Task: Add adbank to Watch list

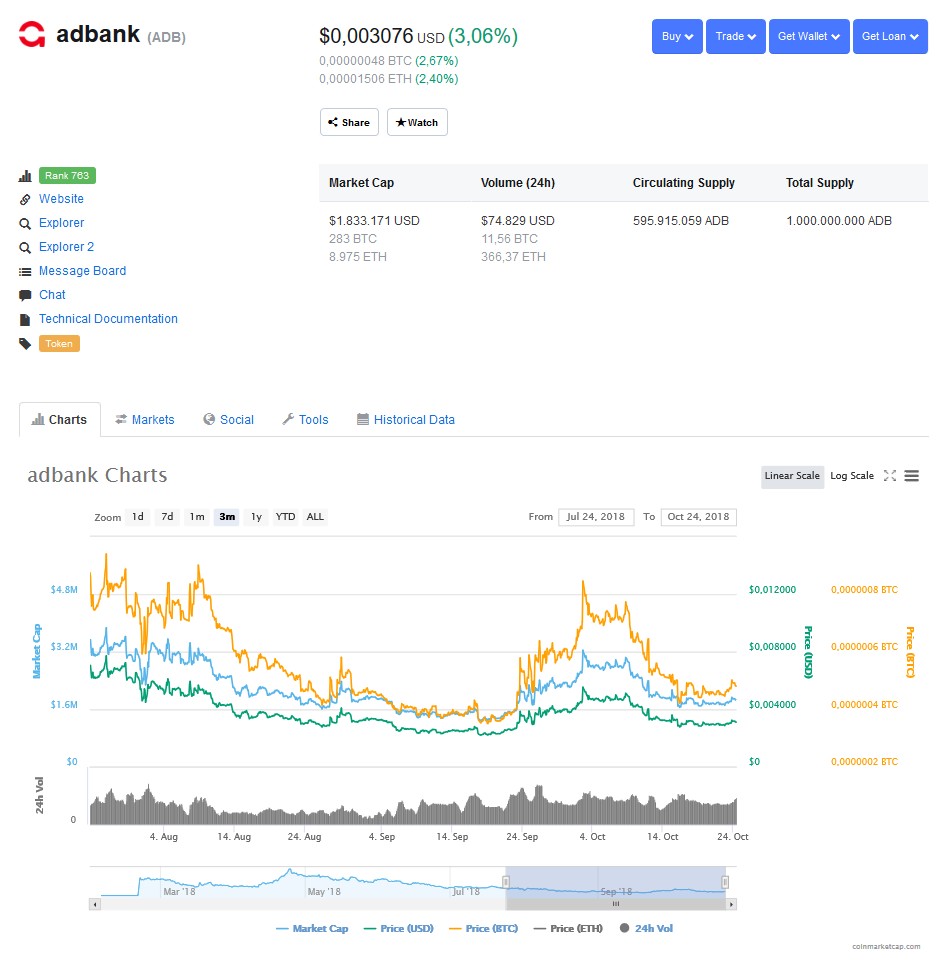Action: click(417, 122)
